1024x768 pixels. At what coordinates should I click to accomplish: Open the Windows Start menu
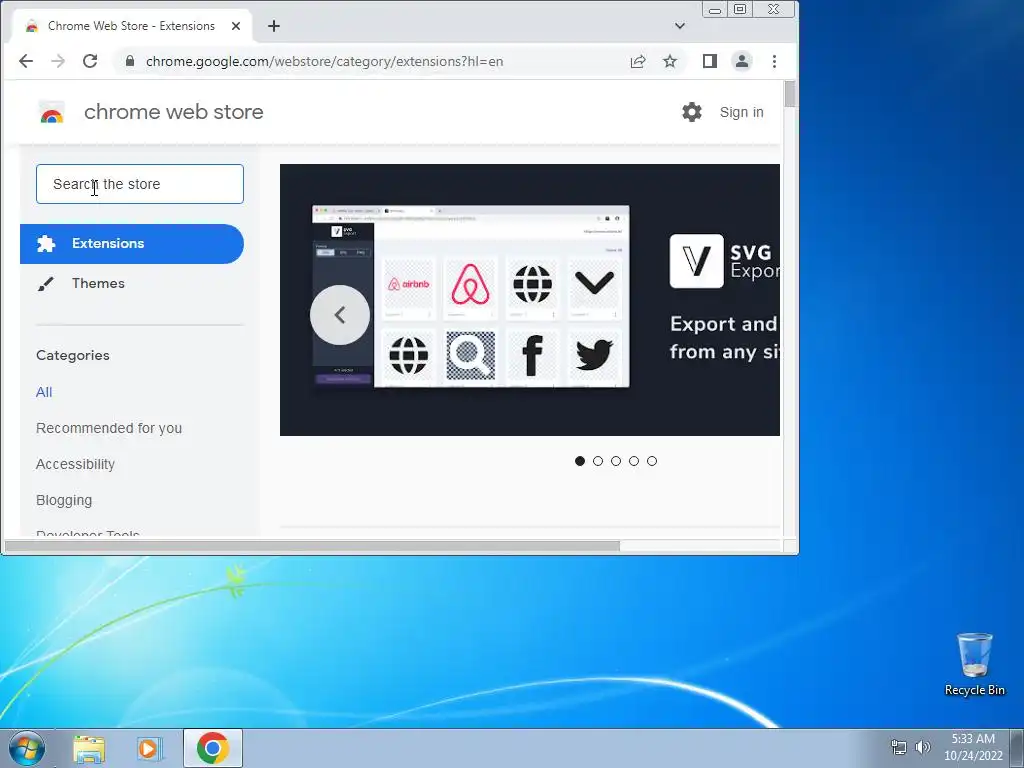click(27, 748)
